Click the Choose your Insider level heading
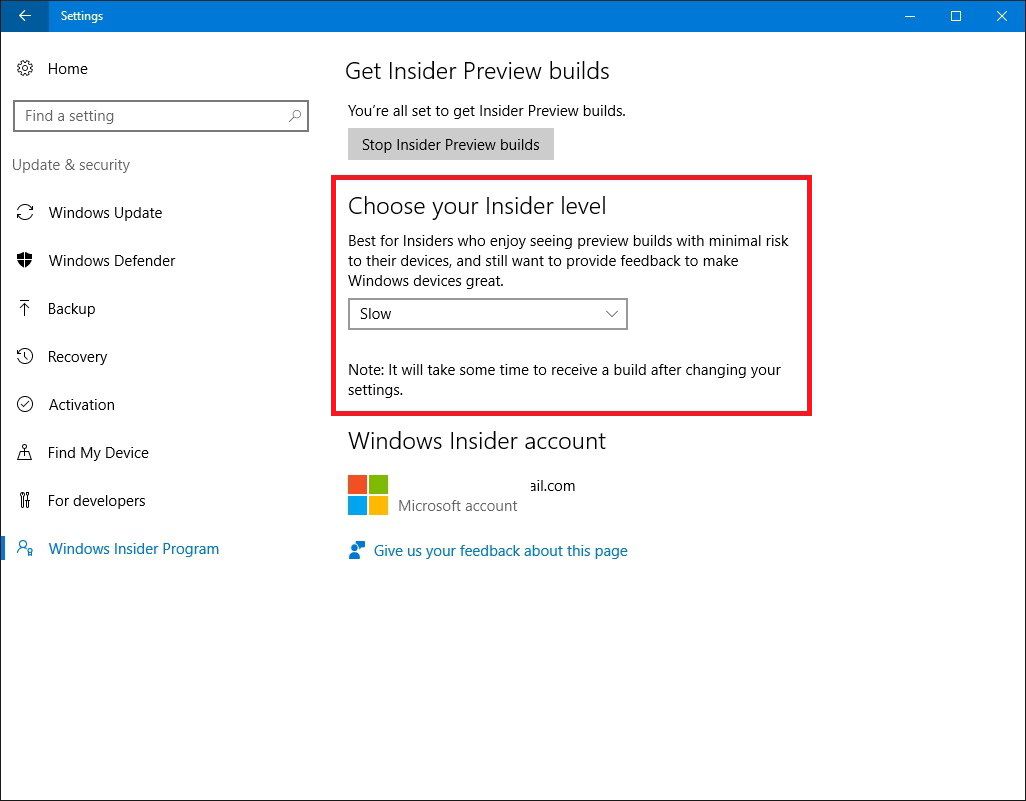Image resolution: width=1026 pixels, height=801 pixels. [x=477, y=206]
